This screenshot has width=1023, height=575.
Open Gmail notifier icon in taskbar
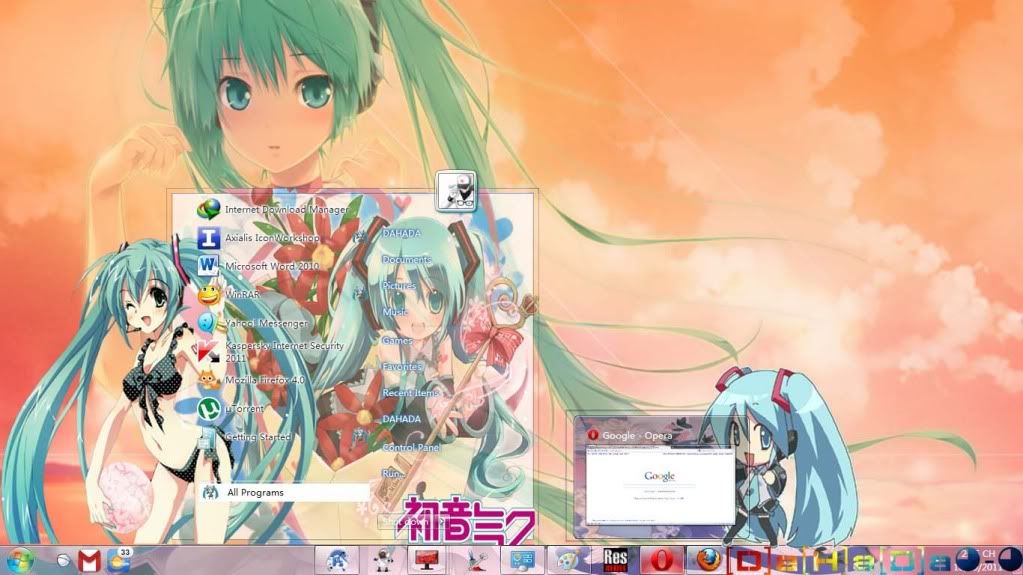[x=89, y=560]
